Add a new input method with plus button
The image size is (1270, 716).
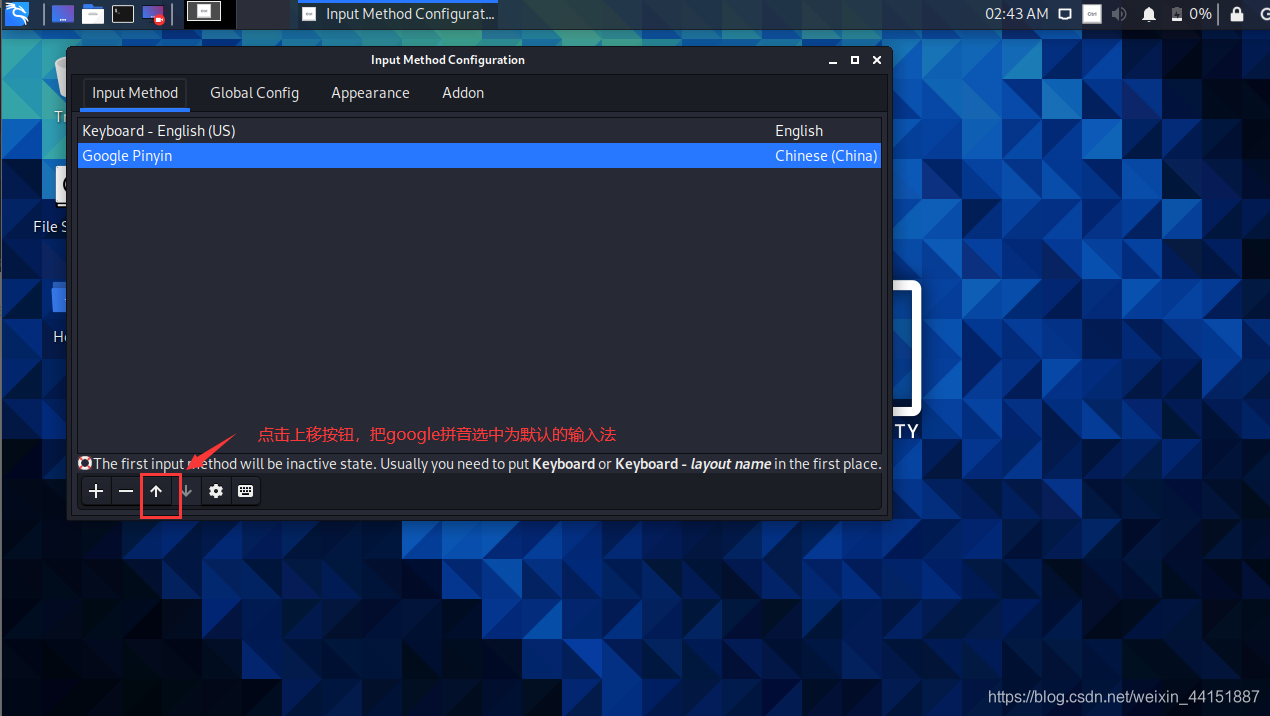(x=96, y=491)
